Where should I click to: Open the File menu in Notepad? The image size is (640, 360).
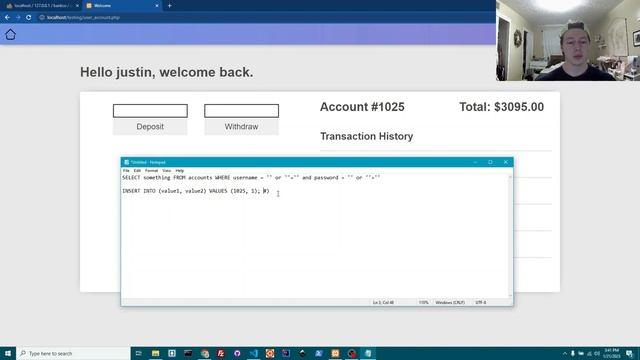(126, 171)
